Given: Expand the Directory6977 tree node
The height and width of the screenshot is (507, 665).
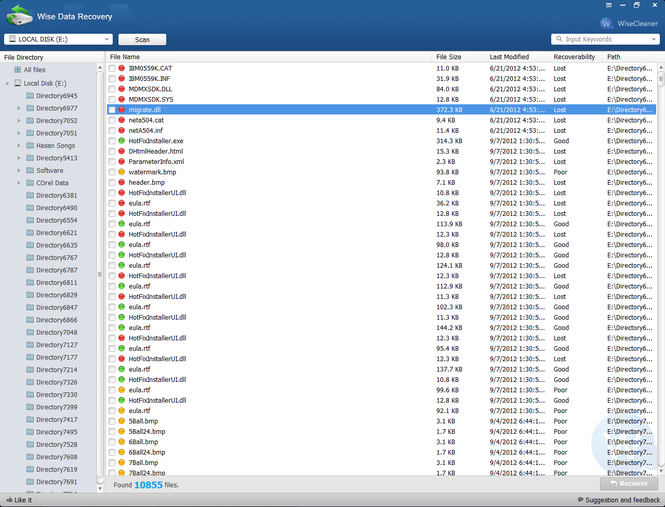Looking at the screenshot, I should pyautogui.click(x=19, y=108).
